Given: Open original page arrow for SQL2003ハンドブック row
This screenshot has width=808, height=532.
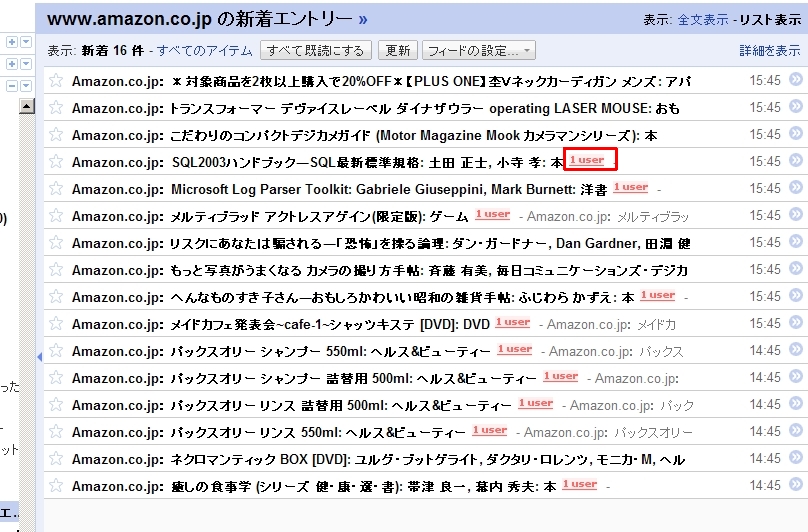Looking at the screenshot, I should tap(796, 160).
